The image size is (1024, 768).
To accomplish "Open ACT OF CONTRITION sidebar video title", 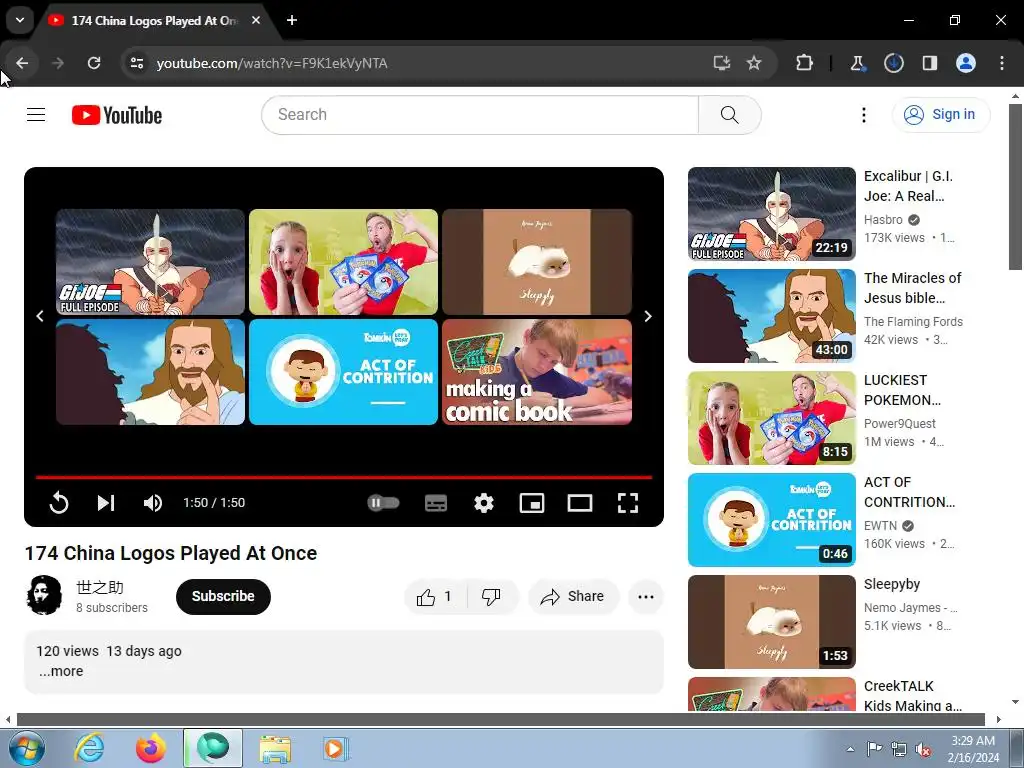I will (909, 492).
